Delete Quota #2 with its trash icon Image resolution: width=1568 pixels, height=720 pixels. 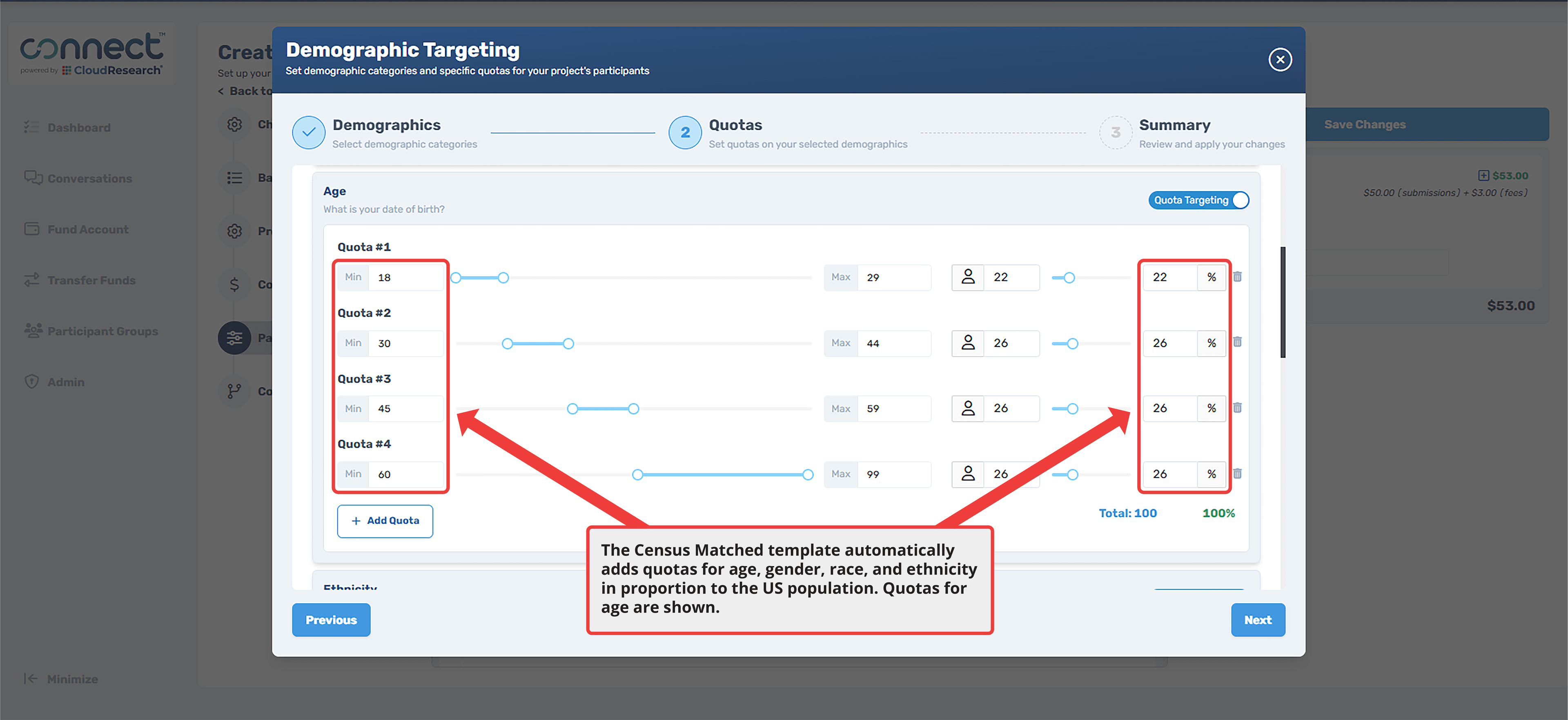[x=1238, y=342]
